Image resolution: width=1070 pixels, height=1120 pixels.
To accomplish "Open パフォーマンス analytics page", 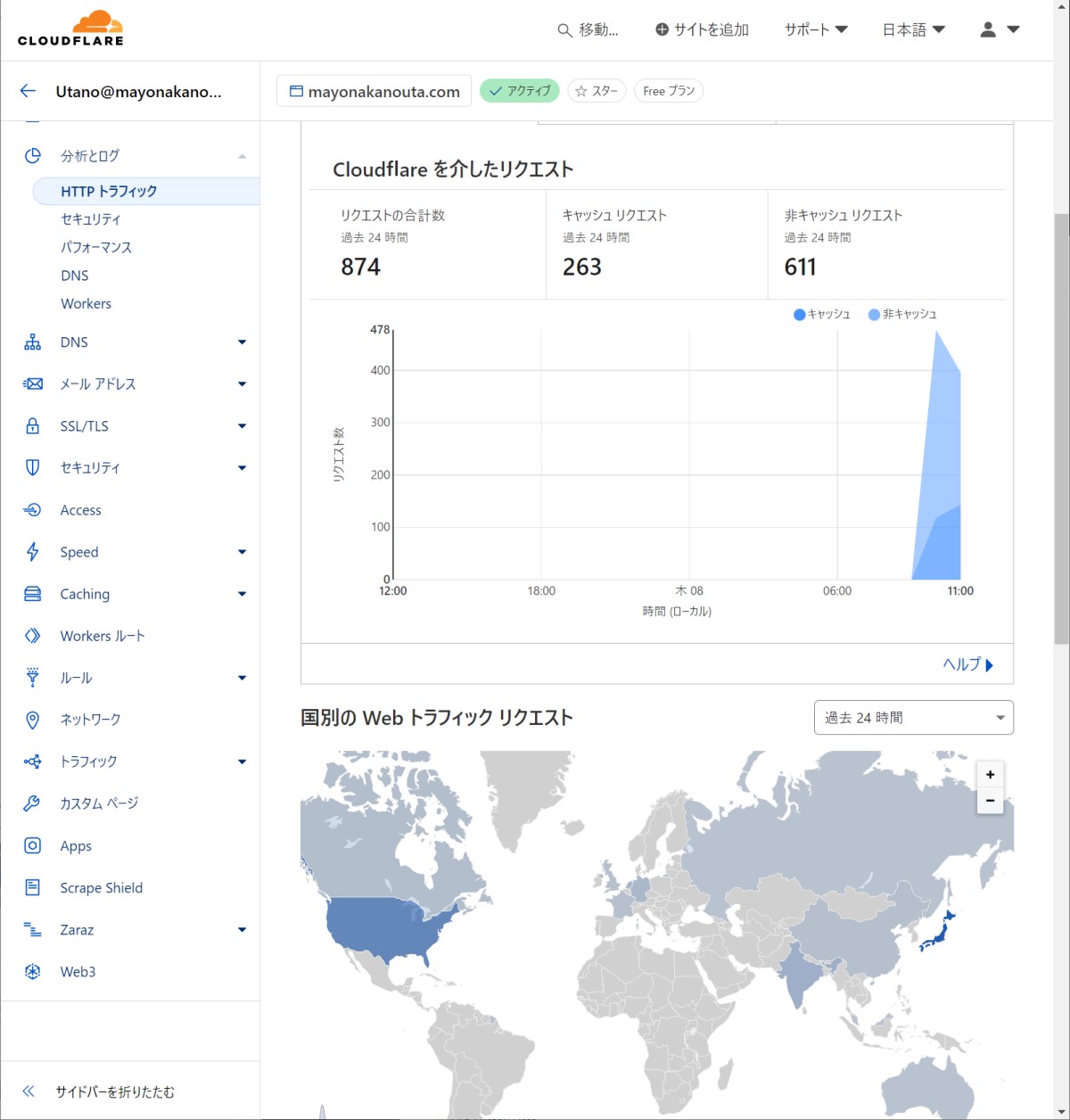I will (96, 248).
